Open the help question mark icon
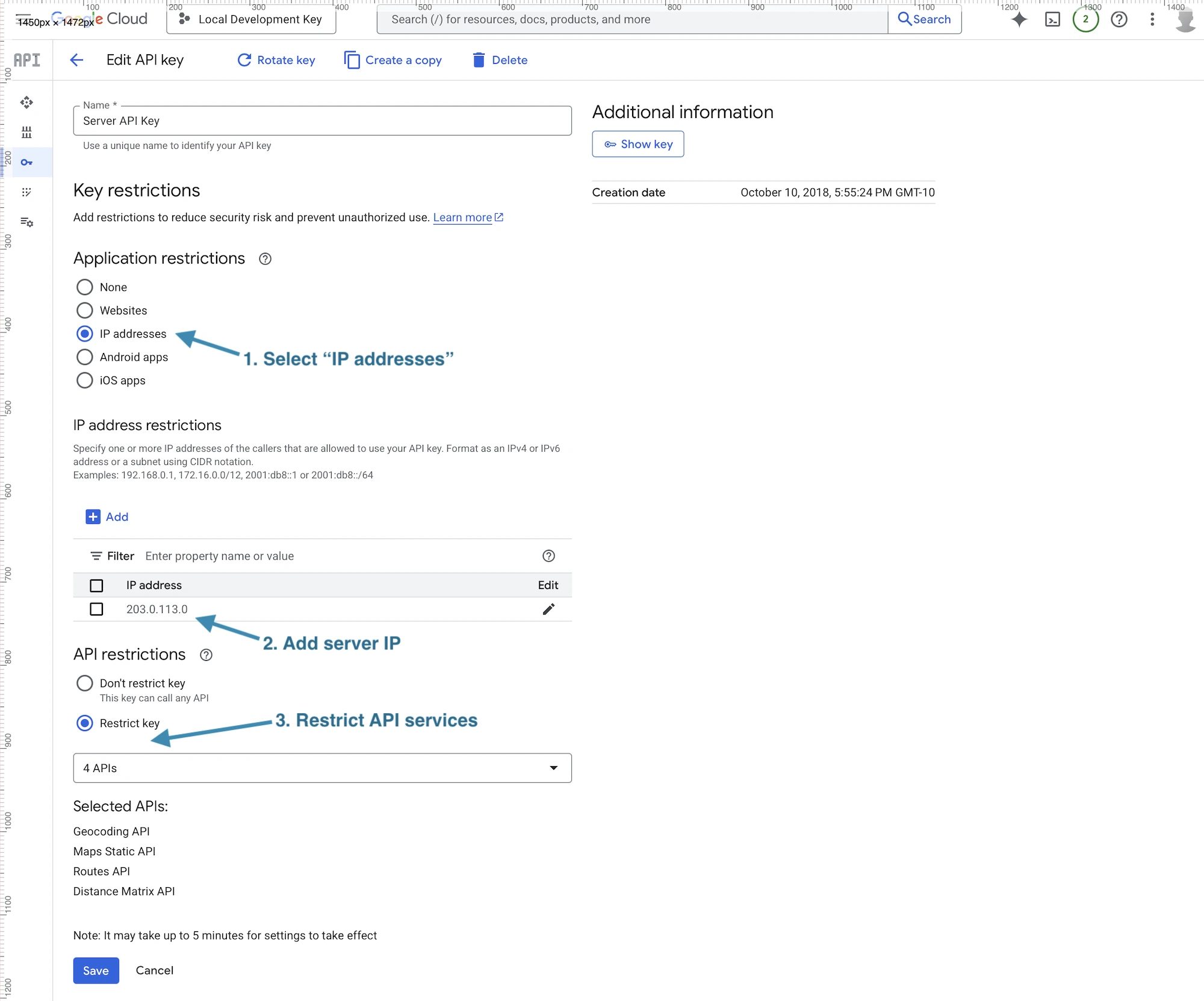This screenshot has height=1001, width=1204. tap(1119, 19)
